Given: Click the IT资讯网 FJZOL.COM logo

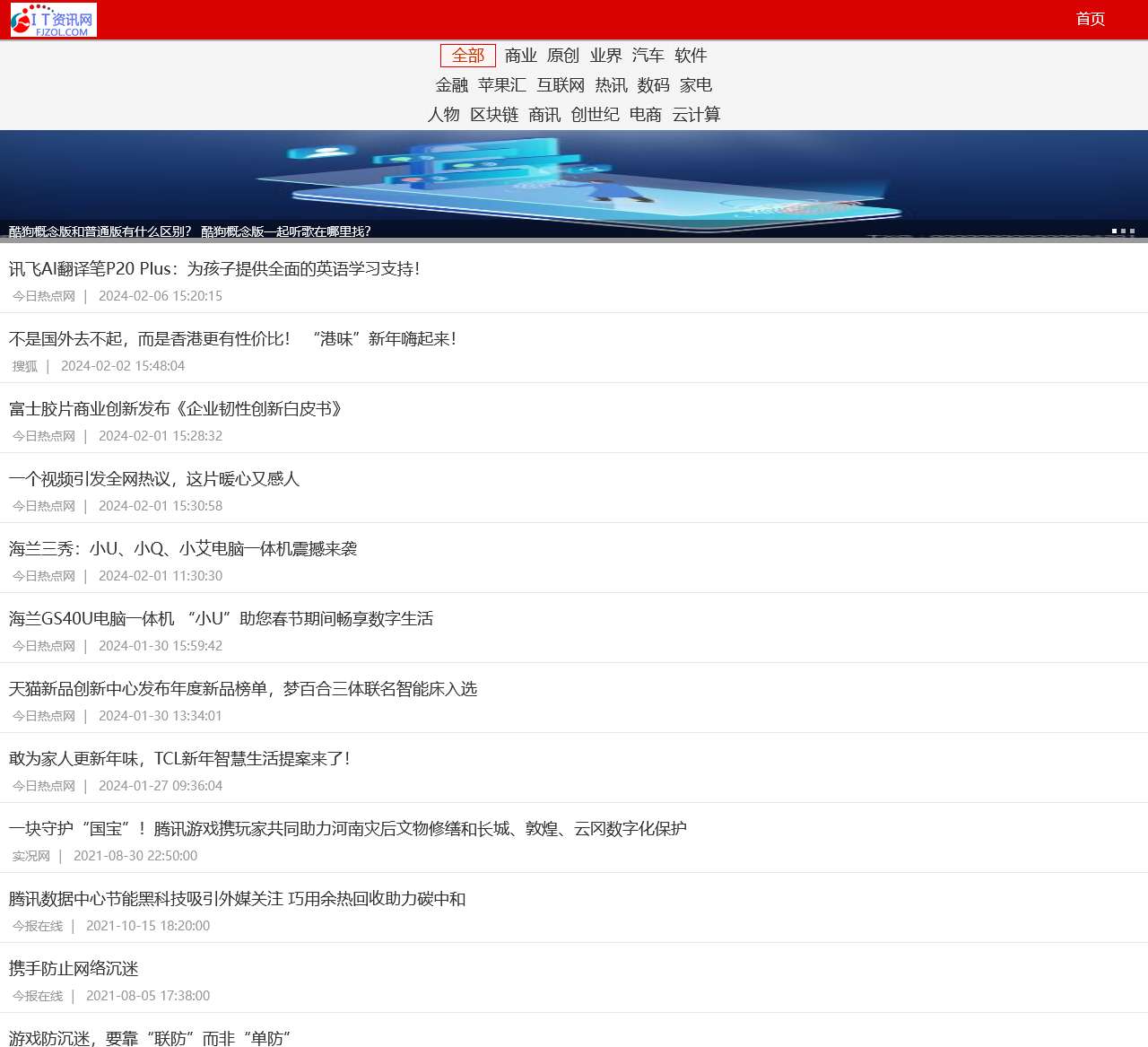Looking at the screenshot, I should click(54, 20).
